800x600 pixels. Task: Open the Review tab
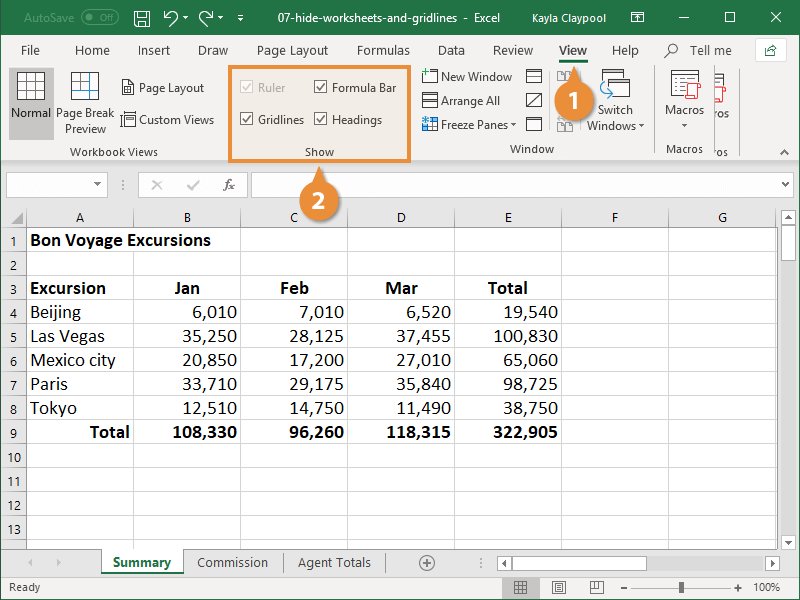pyautogui.click(x=513, y=51)
